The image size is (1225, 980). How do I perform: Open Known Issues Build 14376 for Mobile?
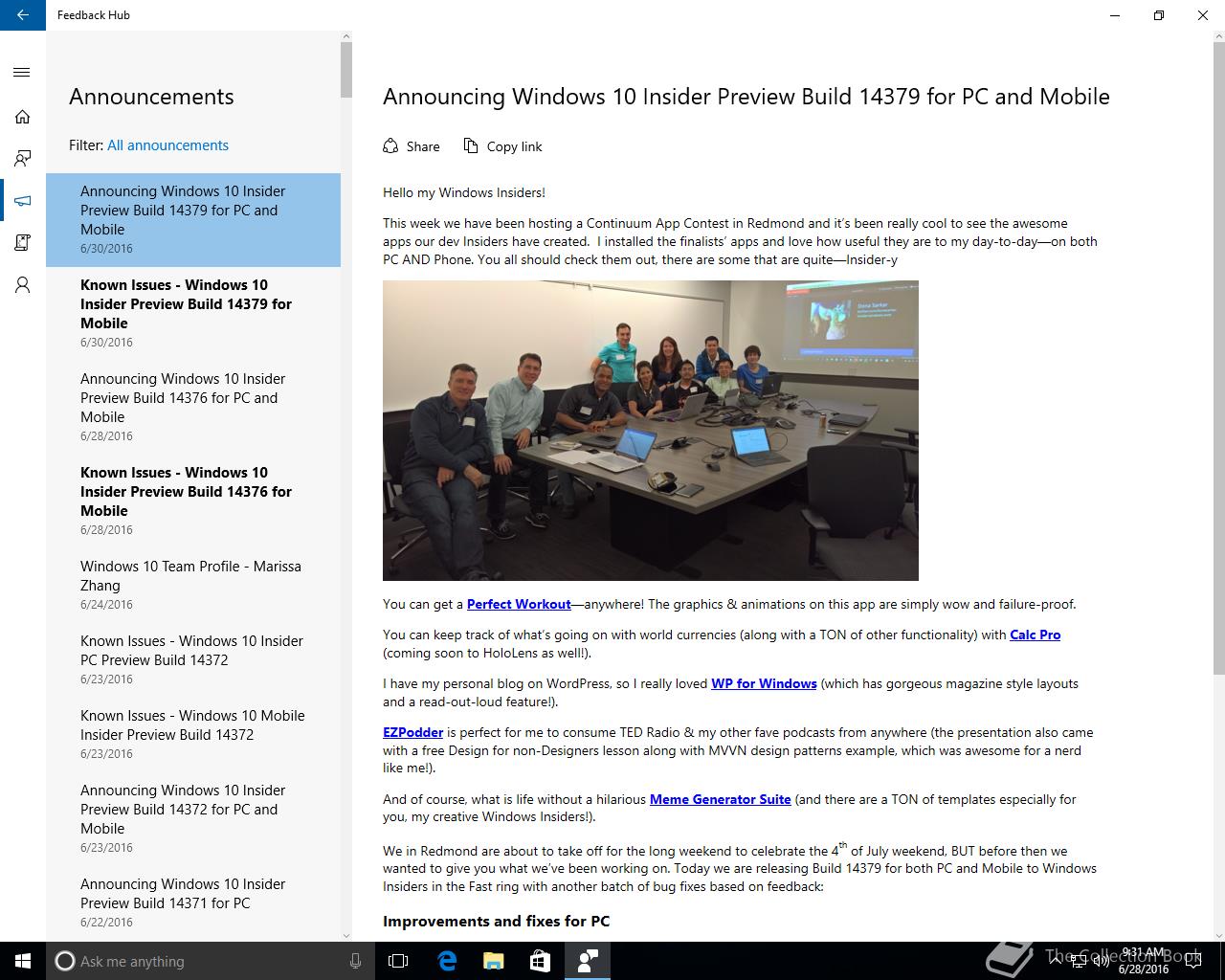coord(193,501)
